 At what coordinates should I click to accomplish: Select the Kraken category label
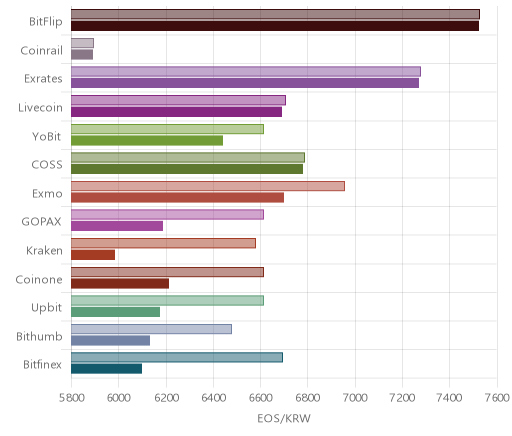[44, 251]
